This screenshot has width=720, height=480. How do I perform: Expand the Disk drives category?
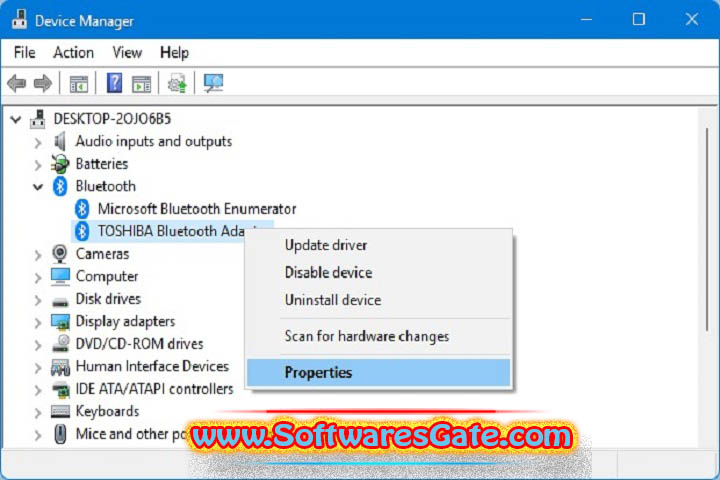click(x=38, y=300)
